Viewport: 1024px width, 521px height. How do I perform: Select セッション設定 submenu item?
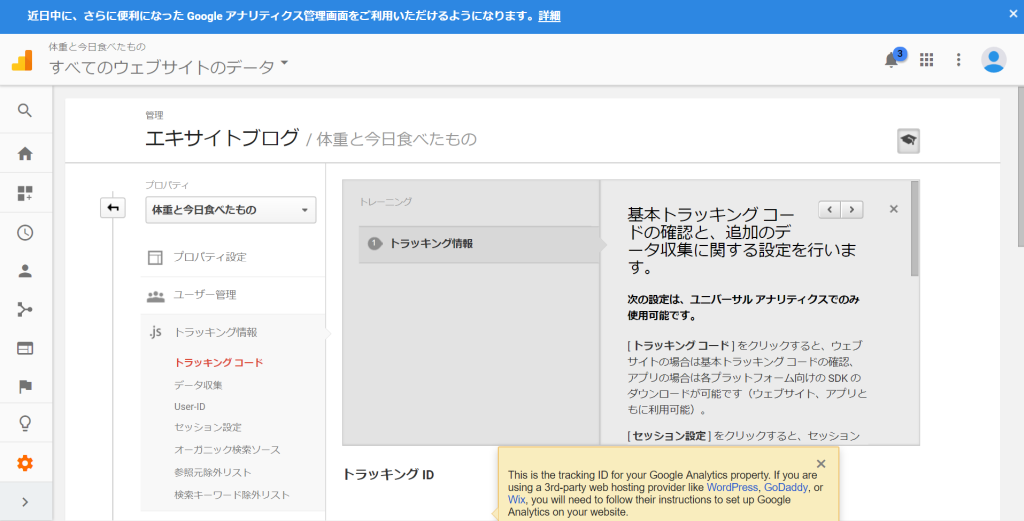pyautogui.click(x=208, y=428)
